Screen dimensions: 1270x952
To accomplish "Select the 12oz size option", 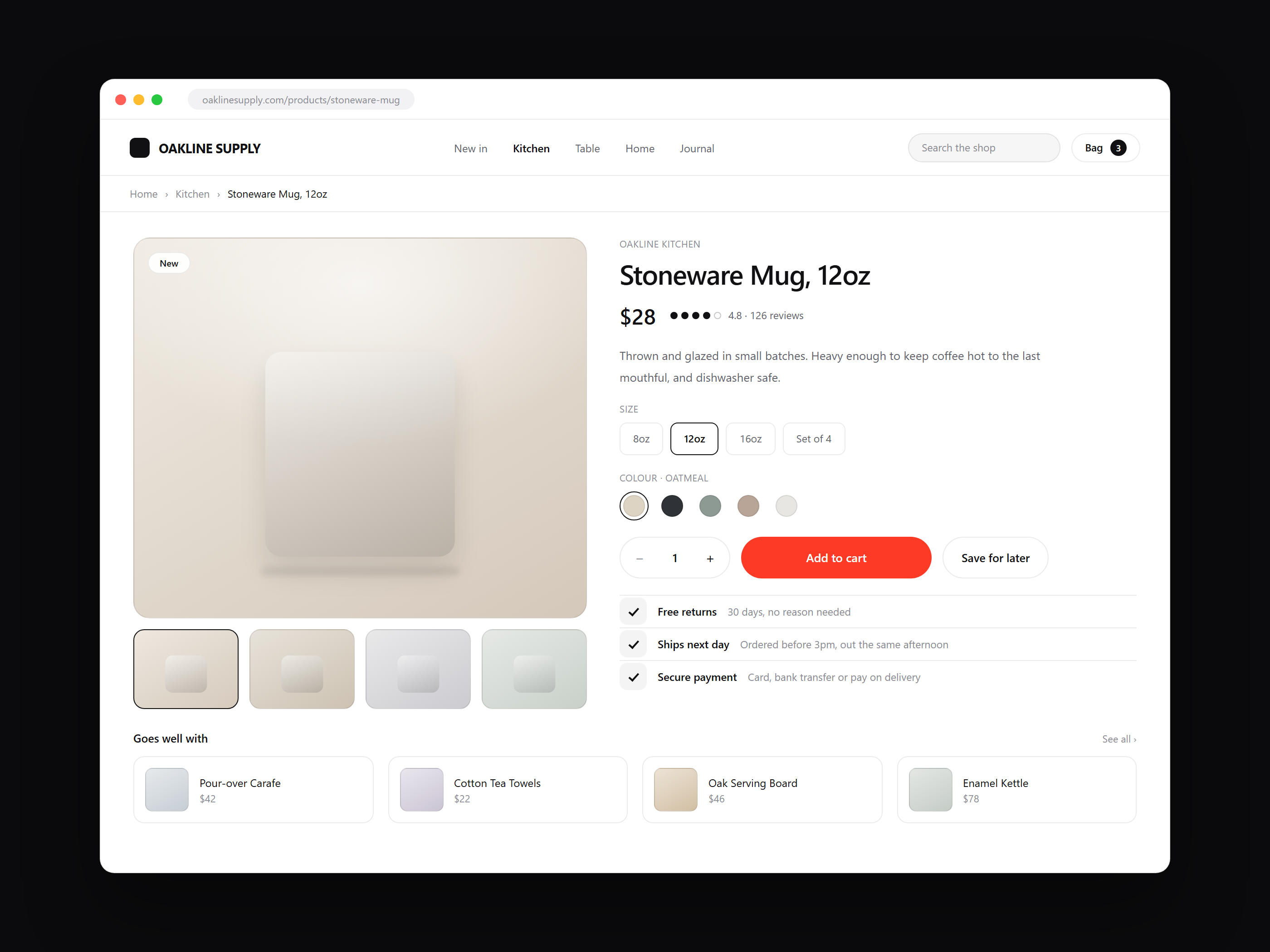I will click(x=694, y=439).
